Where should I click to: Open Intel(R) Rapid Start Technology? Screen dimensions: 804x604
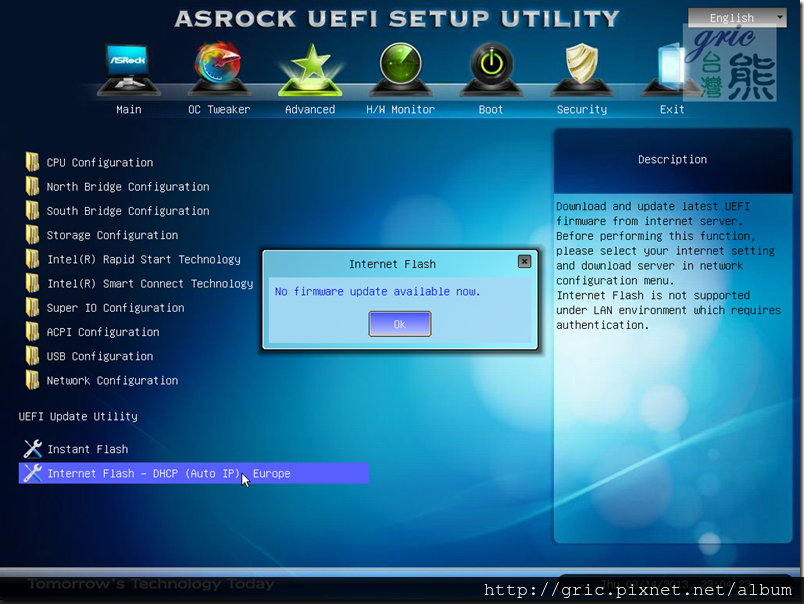point(144,259)
